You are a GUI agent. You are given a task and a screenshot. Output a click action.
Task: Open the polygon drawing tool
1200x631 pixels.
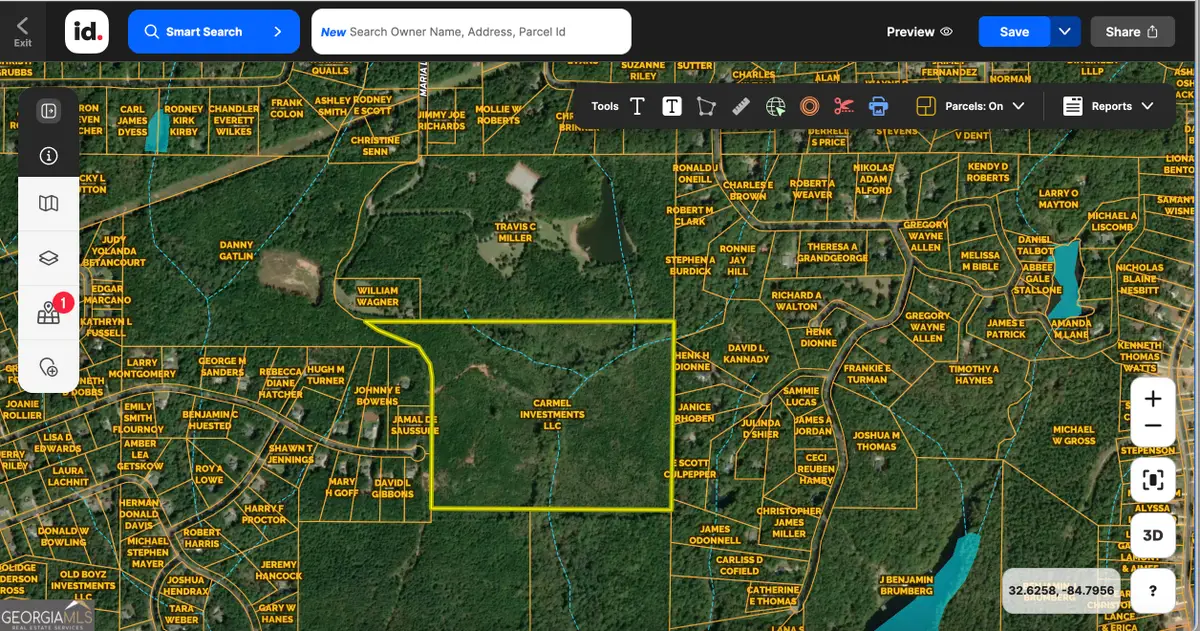(707, 106)
